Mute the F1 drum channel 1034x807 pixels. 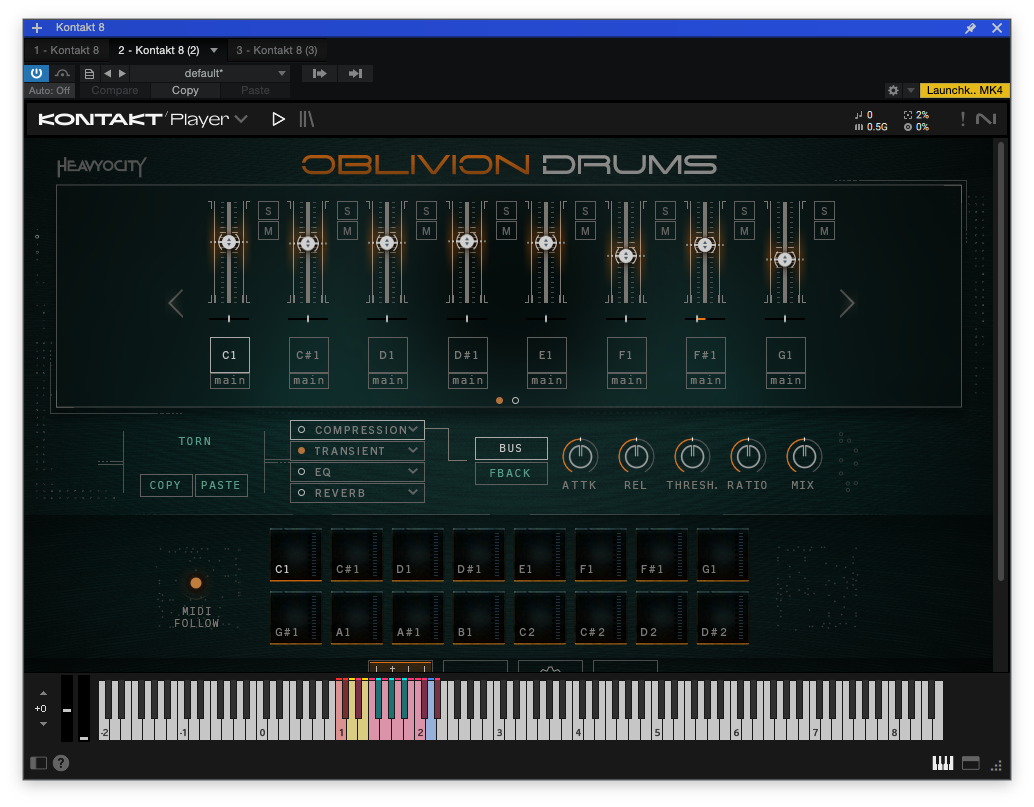coord(665,231)
